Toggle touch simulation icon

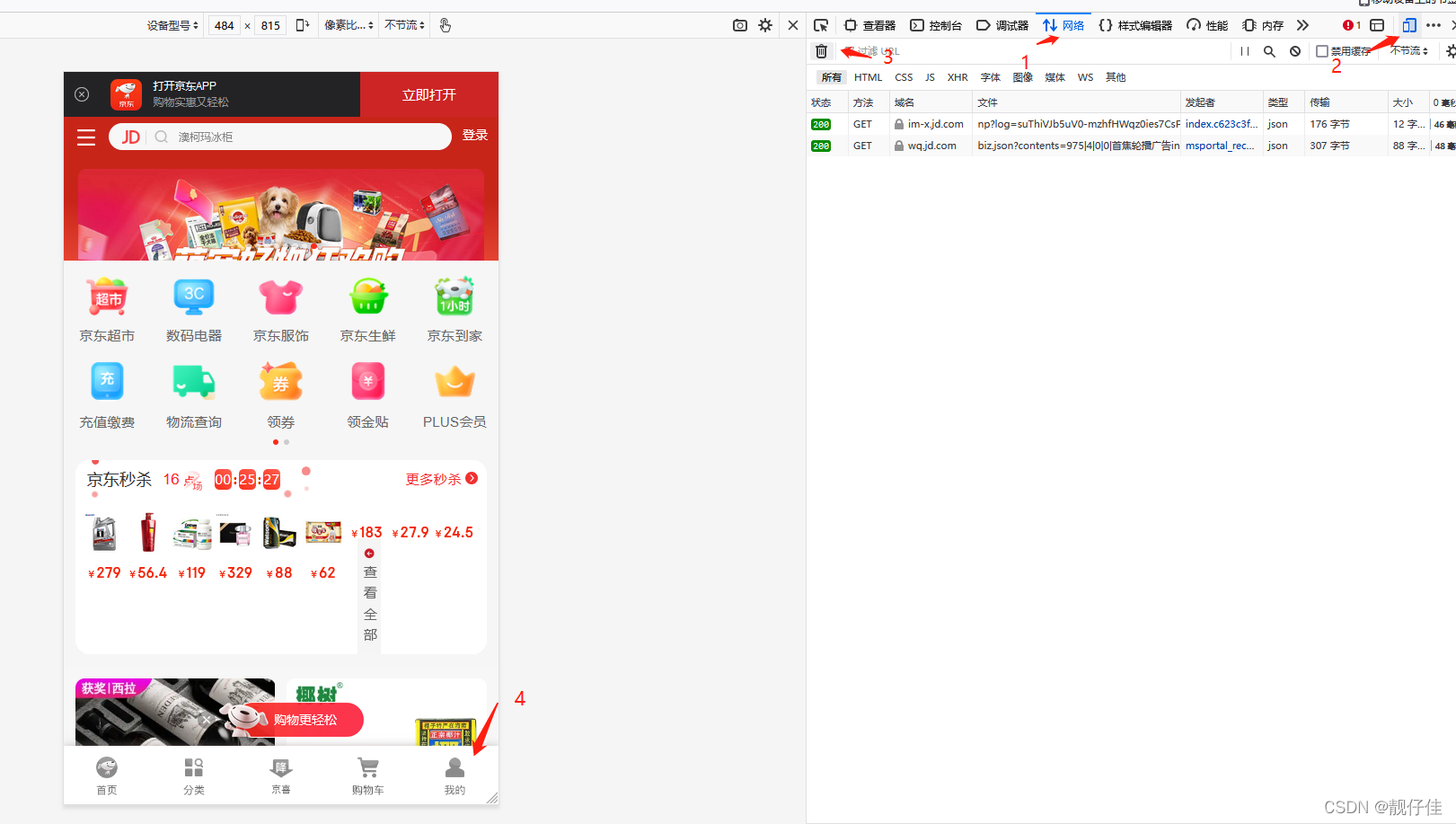coord(446,25)
